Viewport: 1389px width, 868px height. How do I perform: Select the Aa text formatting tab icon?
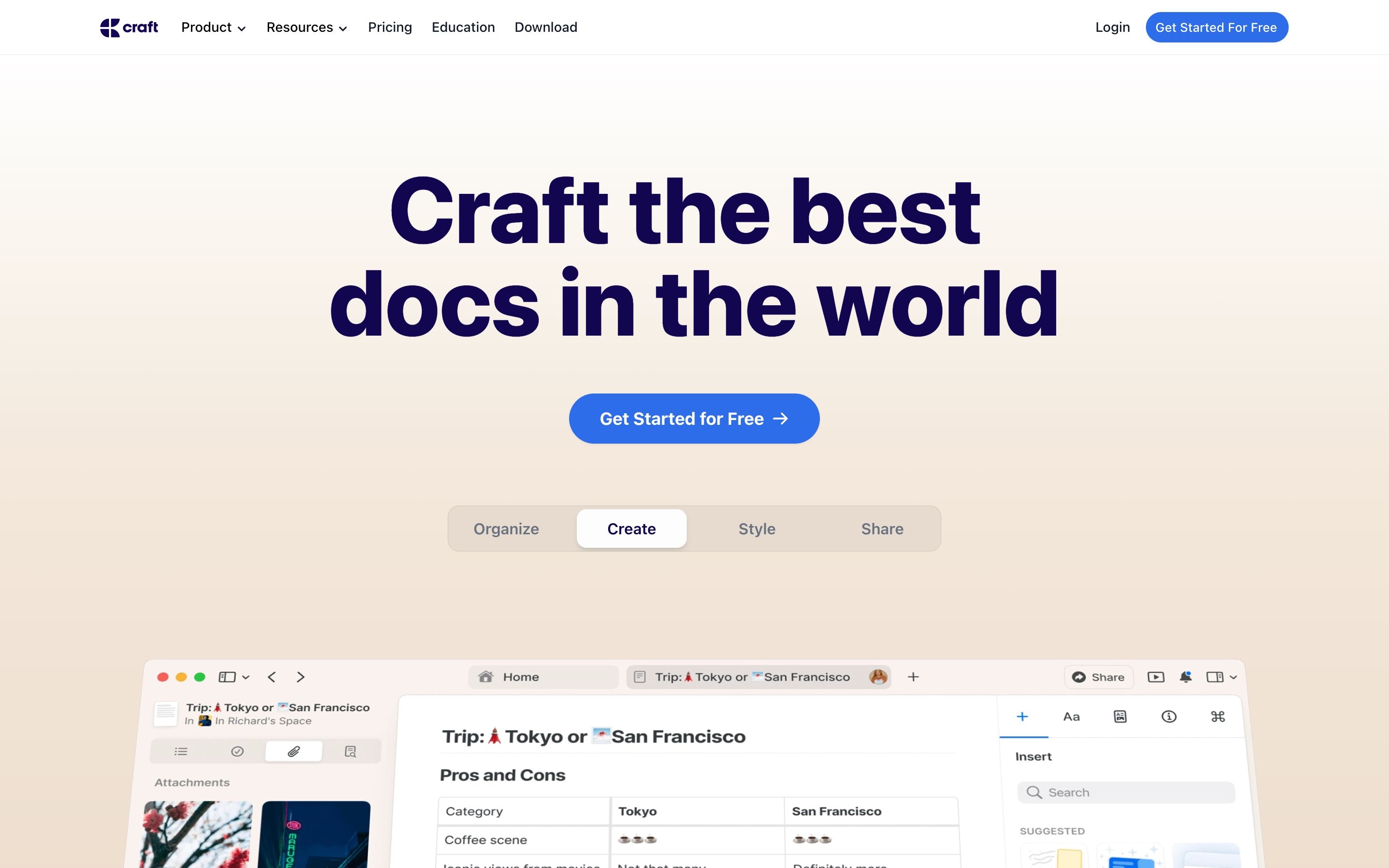pos(1071,717)
